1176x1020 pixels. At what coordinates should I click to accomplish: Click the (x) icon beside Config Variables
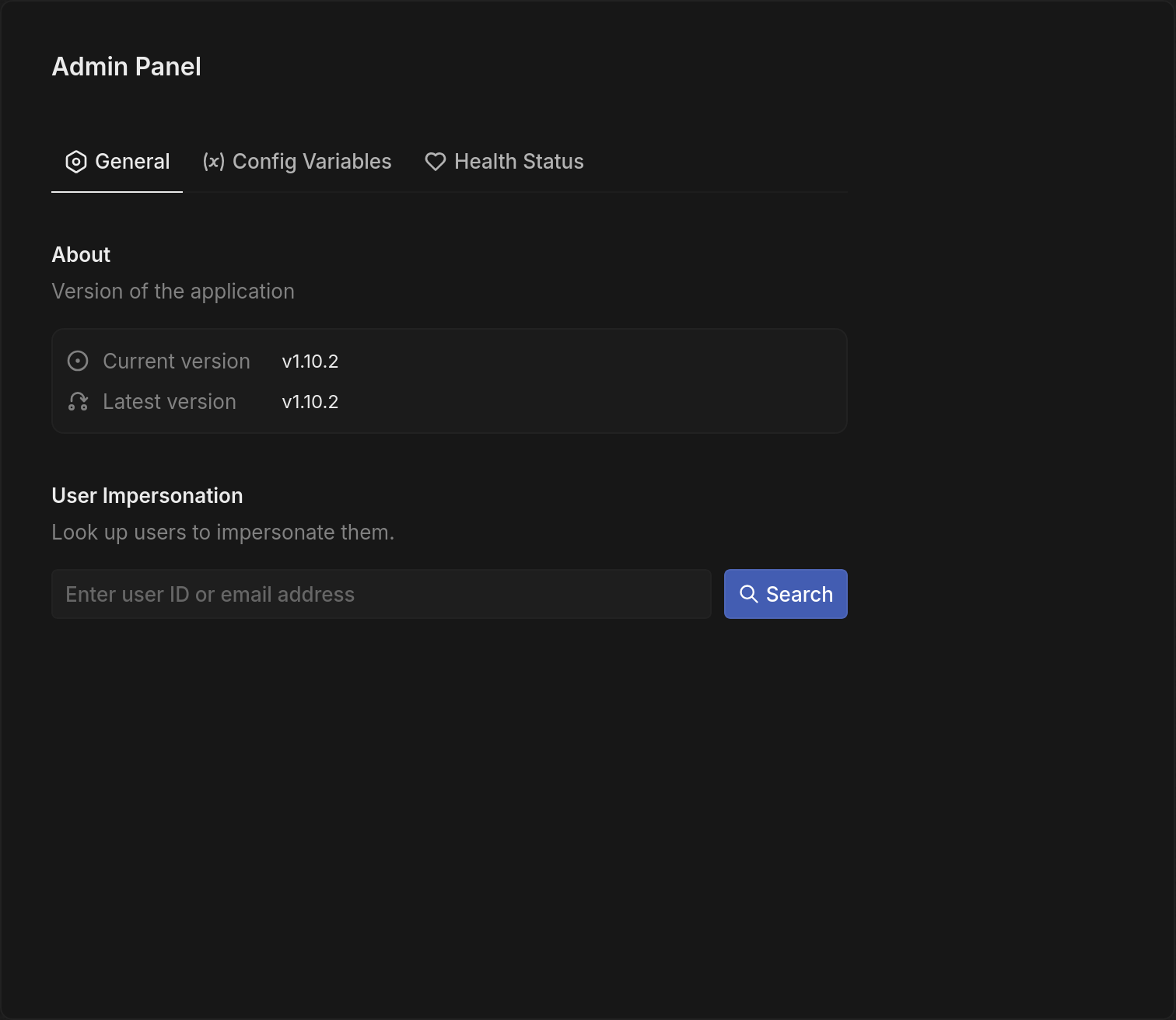[x=214, y=162]
